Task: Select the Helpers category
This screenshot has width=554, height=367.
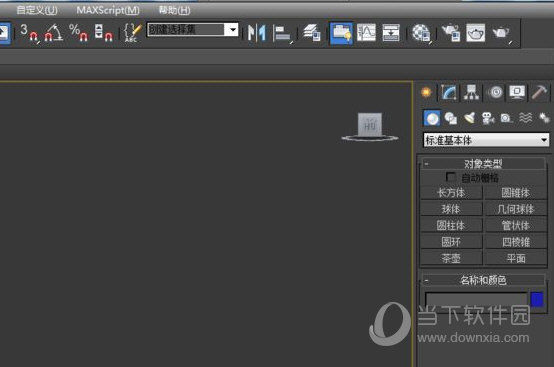Action: click(x=507, y=118)
